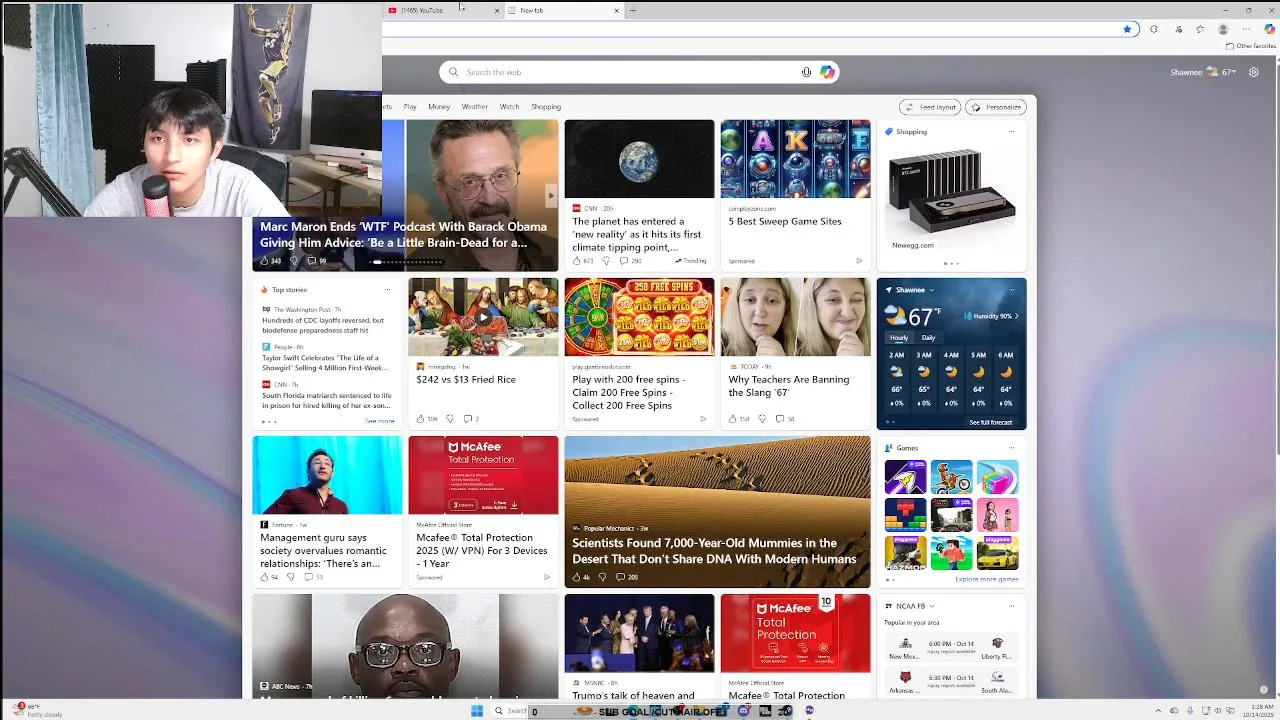The image size is (1280, 720).
Task: Open the Weather feed tab
Action: pos(475,107)
